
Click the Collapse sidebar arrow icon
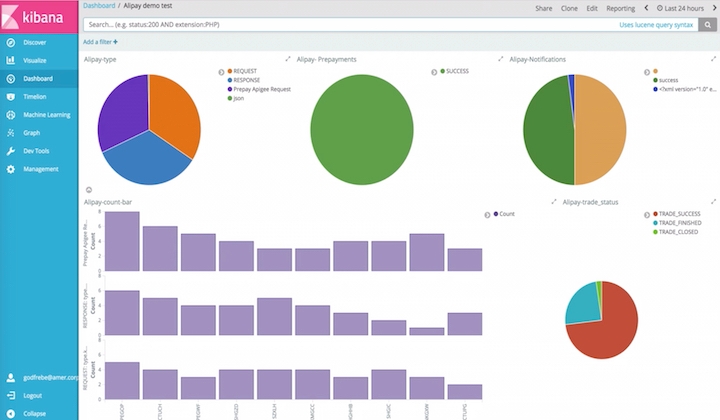11,414
